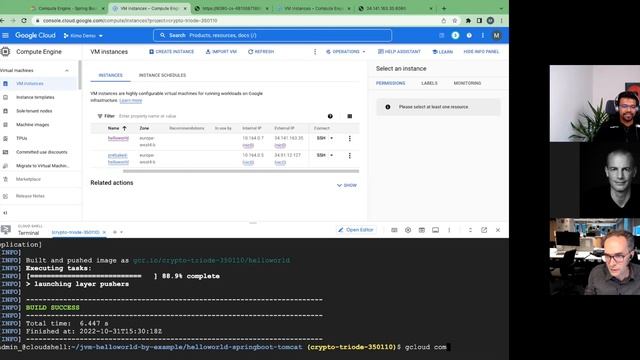Image resolution: width=640 pixels, height=360 pixels.
Task: Click the nic0 link under 34.141.163.35
Action: (x=280, y=145)
